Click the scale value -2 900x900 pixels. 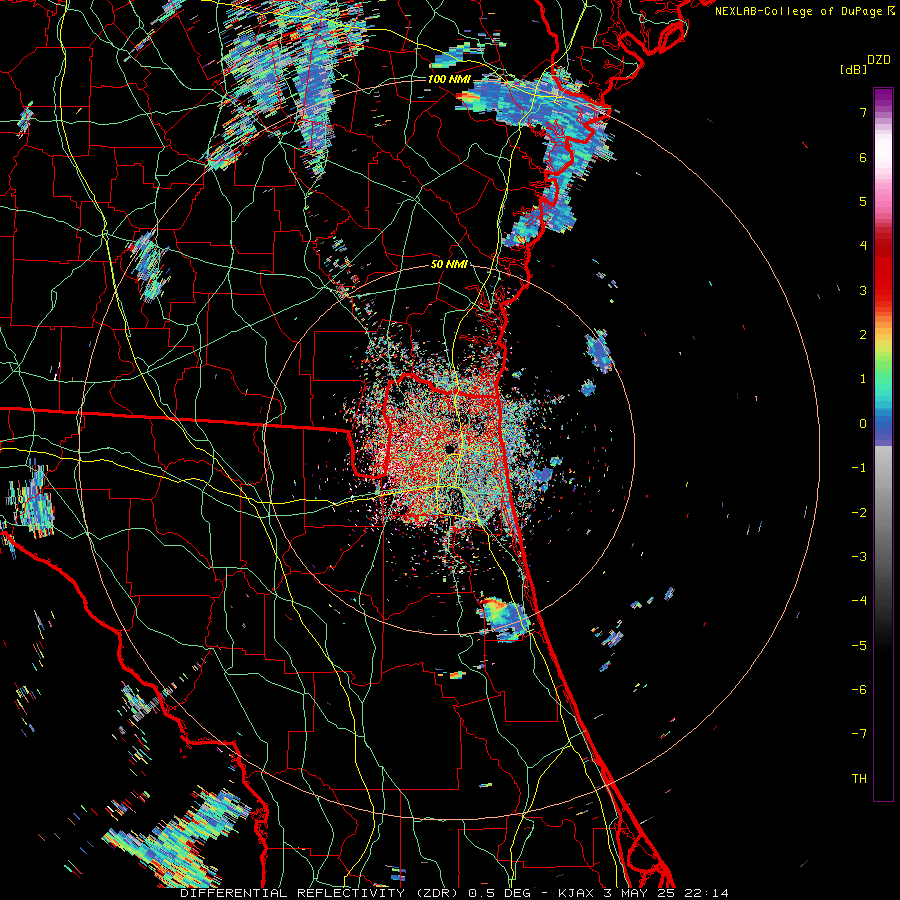pyautogui.click(x=859, y=512)
